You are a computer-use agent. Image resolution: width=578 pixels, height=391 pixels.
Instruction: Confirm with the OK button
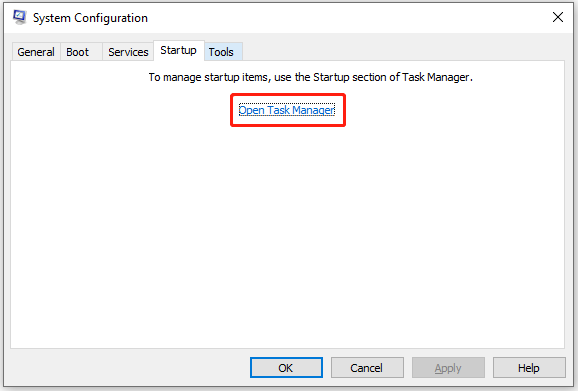(286, 367)
